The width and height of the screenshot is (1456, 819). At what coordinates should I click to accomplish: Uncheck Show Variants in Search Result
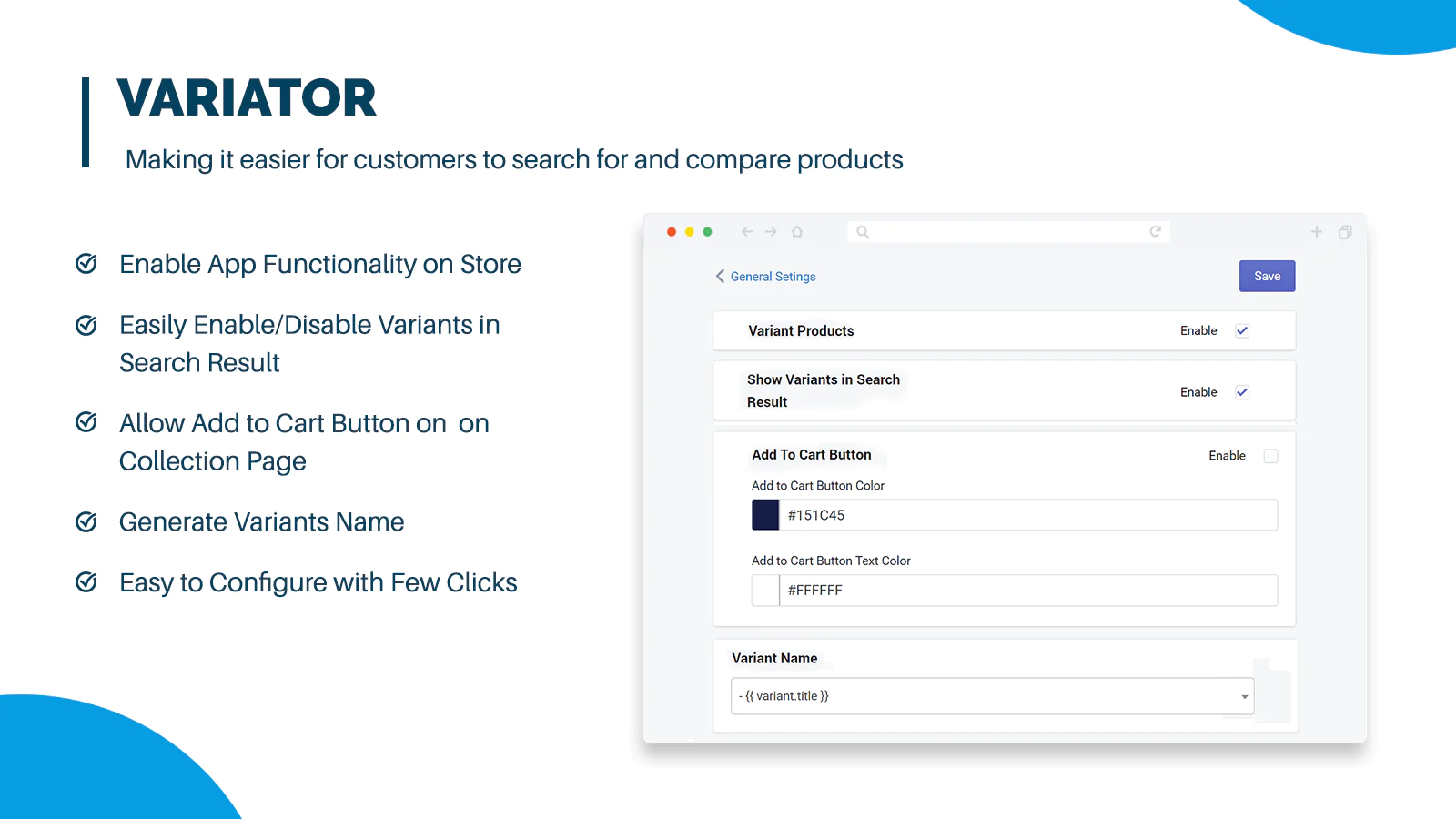coord(1242,392)
